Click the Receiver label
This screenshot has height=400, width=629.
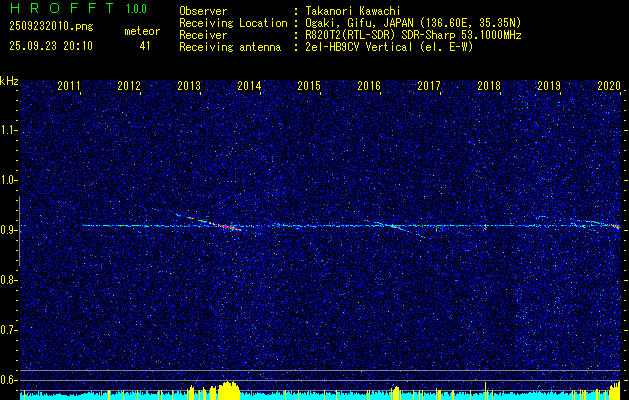pyautogui.click(x=203, y=35)
